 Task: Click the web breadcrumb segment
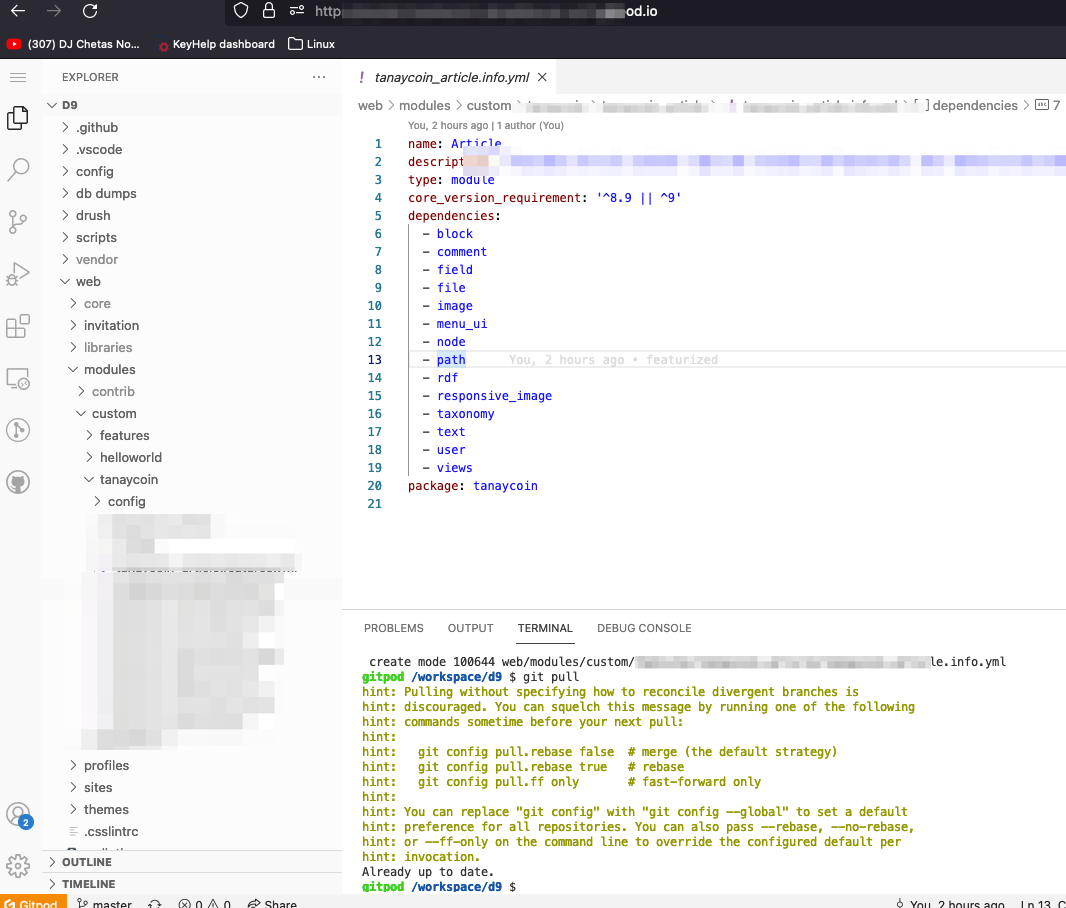coord(371,105)
